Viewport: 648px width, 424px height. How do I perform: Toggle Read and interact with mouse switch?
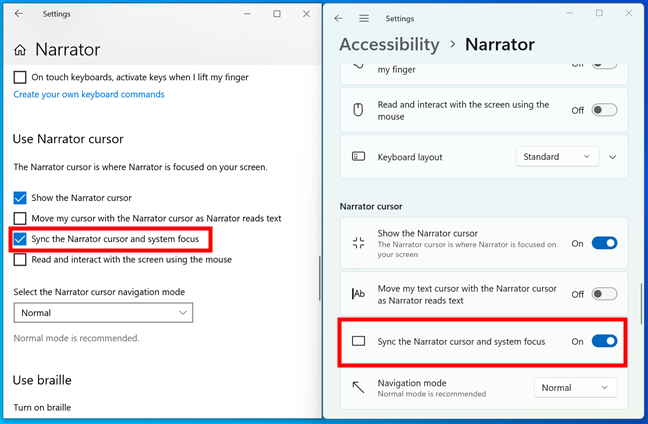tap(604, 110)
